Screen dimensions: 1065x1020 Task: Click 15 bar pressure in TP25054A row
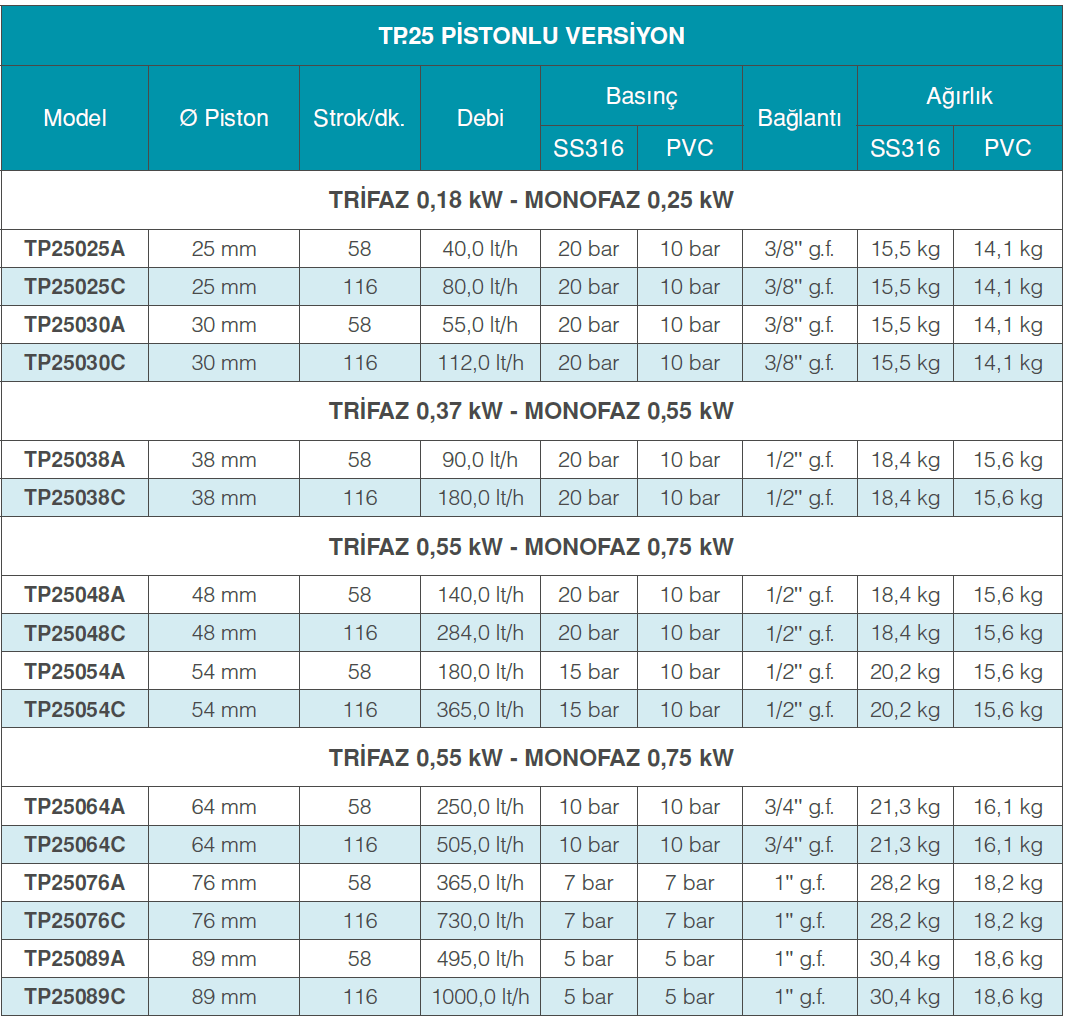[589, 672]
